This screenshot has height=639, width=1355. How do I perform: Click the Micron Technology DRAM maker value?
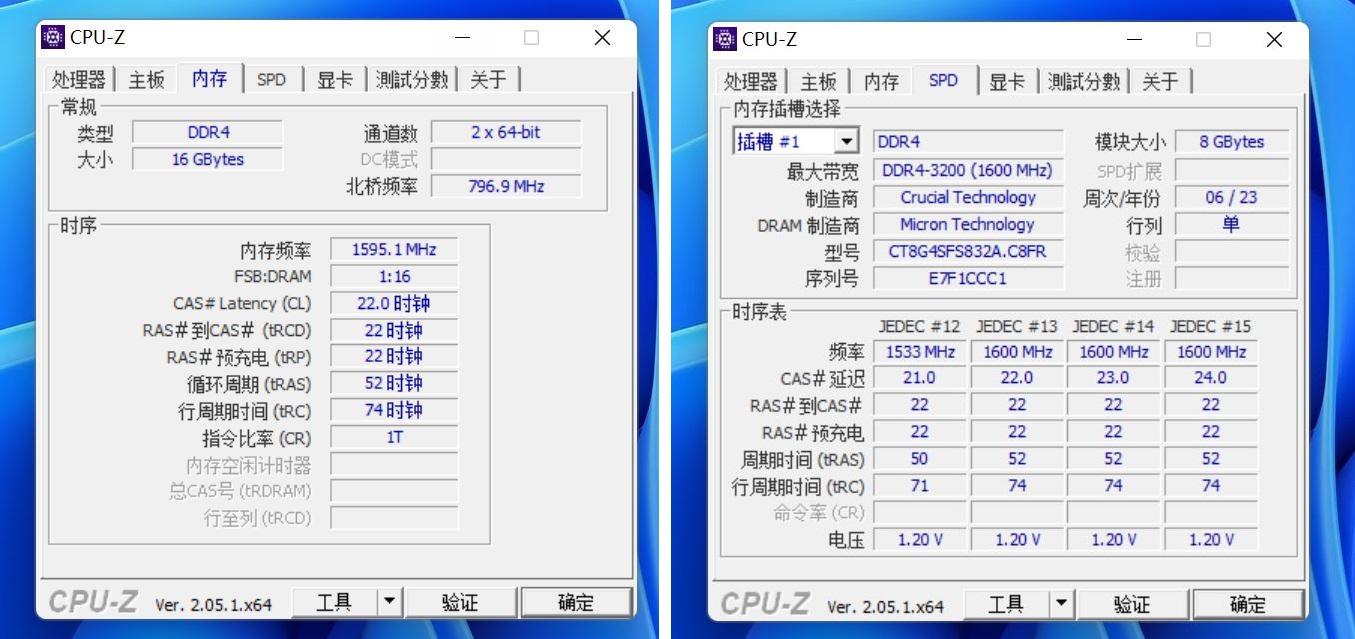tap(967, 224)
